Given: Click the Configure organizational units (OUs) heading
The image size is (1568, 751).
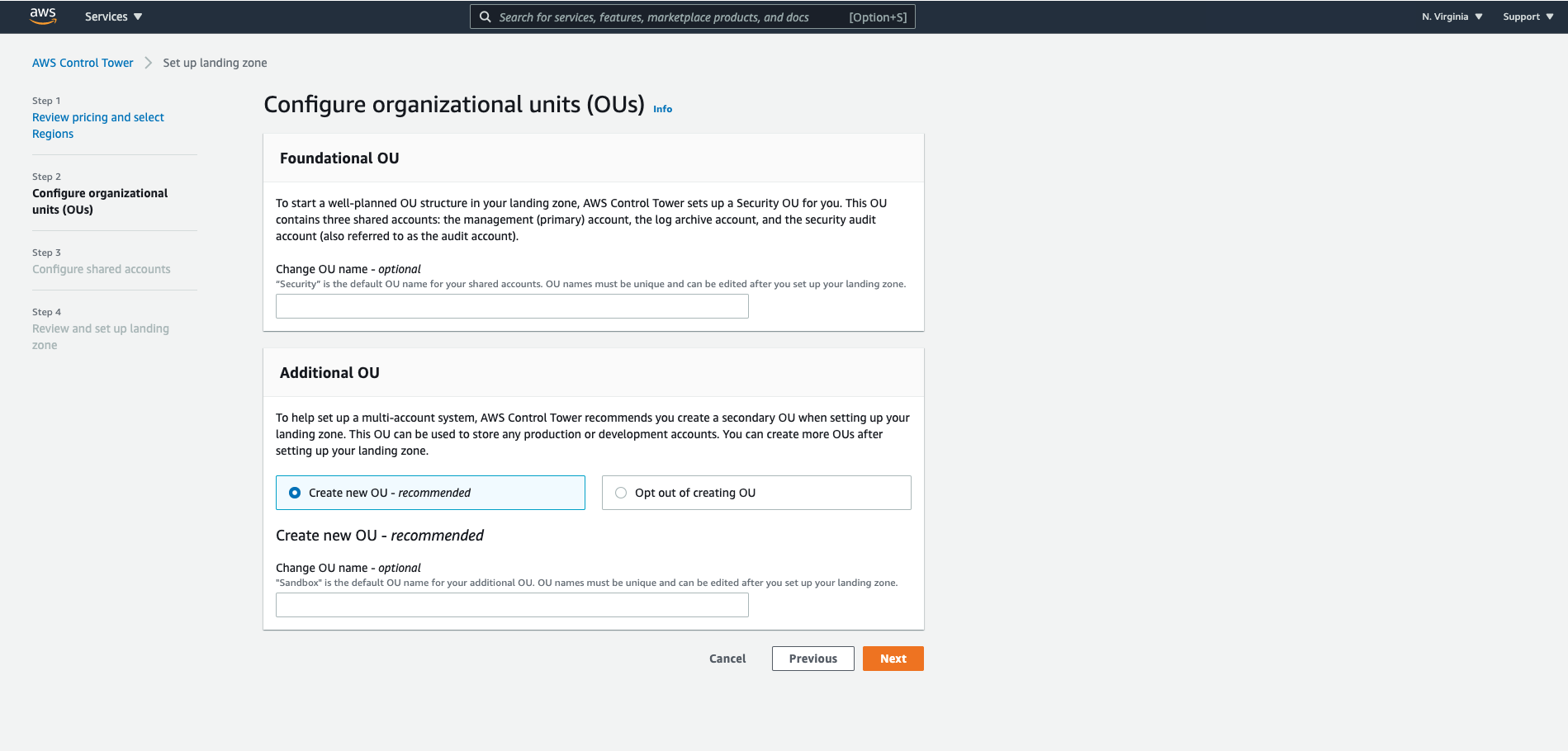Looking at the screenshot, I should pos(454,105).
